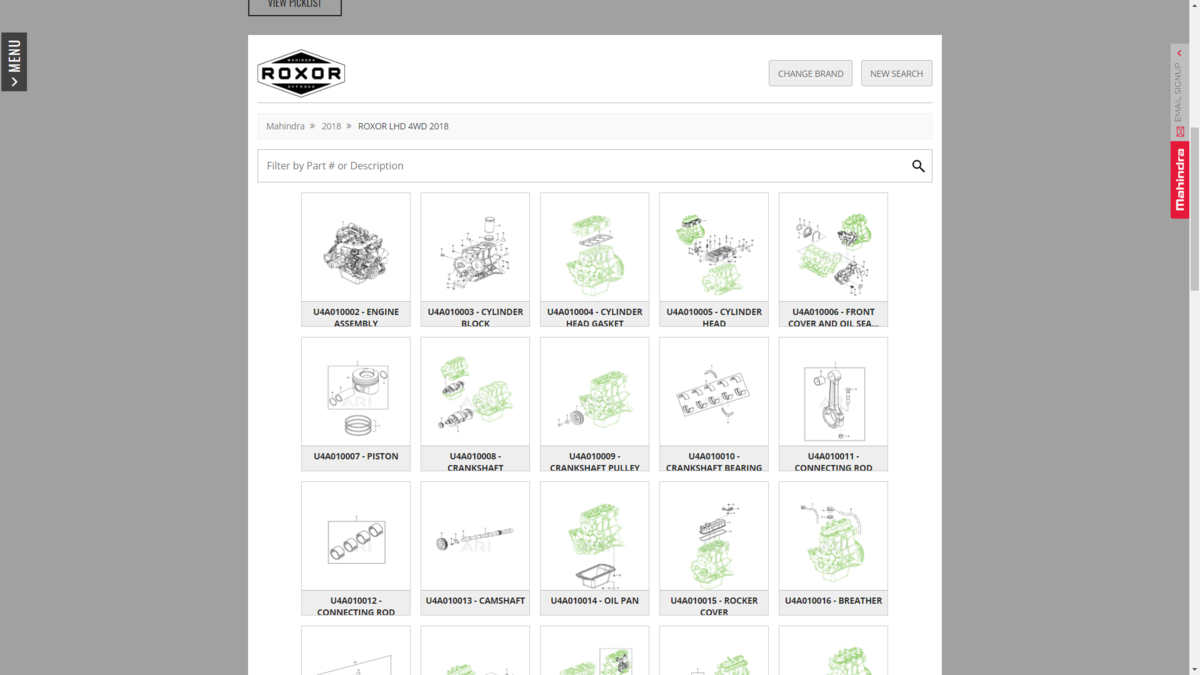Go to Mahindra breadcrumb link
The image size is (1200, 675).
click(285, 126)
